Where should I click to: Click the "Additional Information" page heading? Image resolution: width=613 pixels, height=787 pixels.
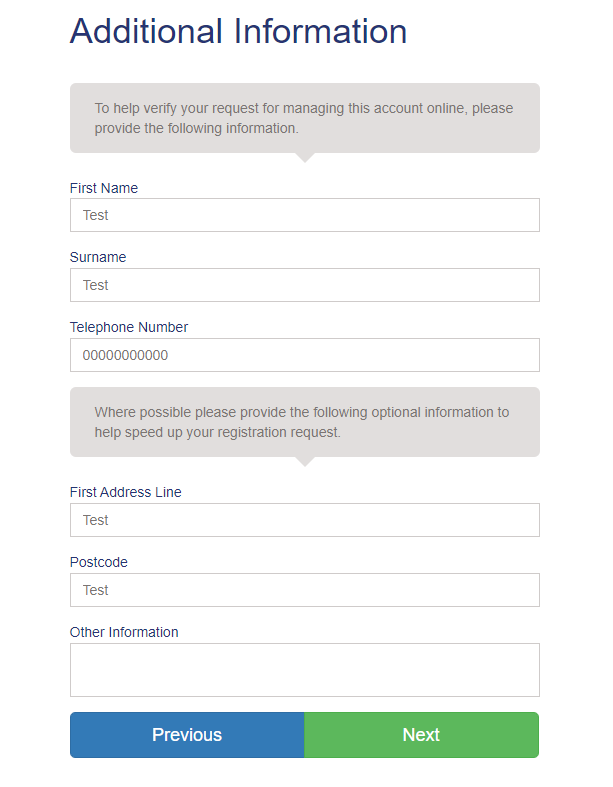pyautogui.click(x=238, y=31)
